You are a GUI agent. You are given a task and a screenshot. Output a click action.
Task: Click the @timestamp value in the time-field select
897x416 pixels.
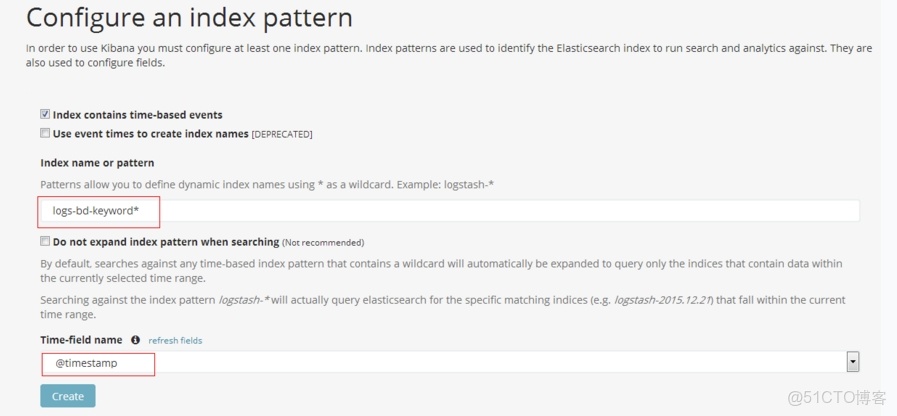(x=86, y=363)
